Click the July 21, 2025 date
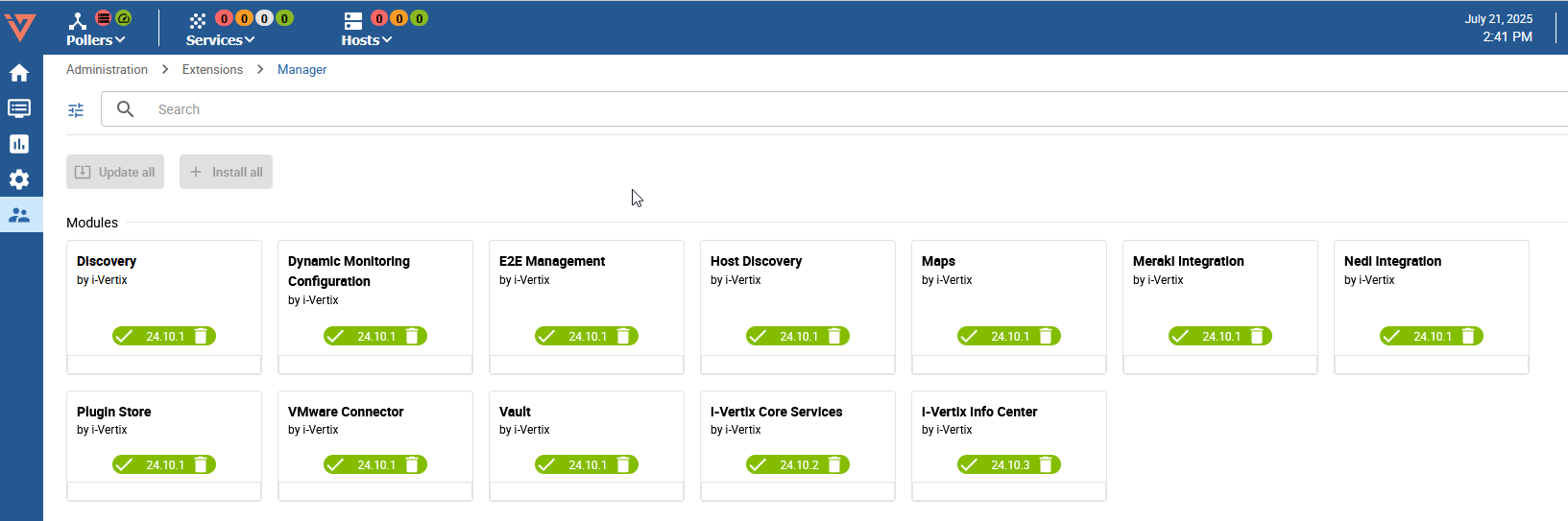The image size is (1568, 521). pos(1498,19)
